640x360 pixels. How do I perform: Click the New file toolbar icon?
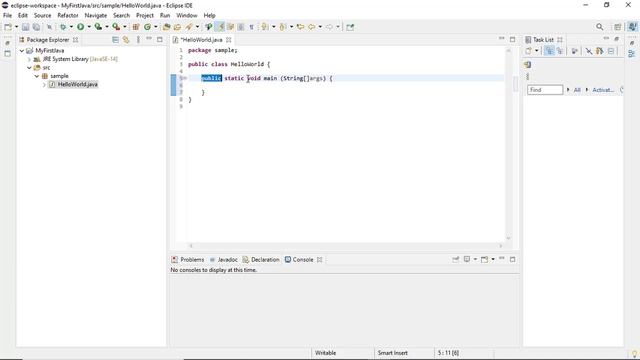pyautogui.click(x=8, y=27)
